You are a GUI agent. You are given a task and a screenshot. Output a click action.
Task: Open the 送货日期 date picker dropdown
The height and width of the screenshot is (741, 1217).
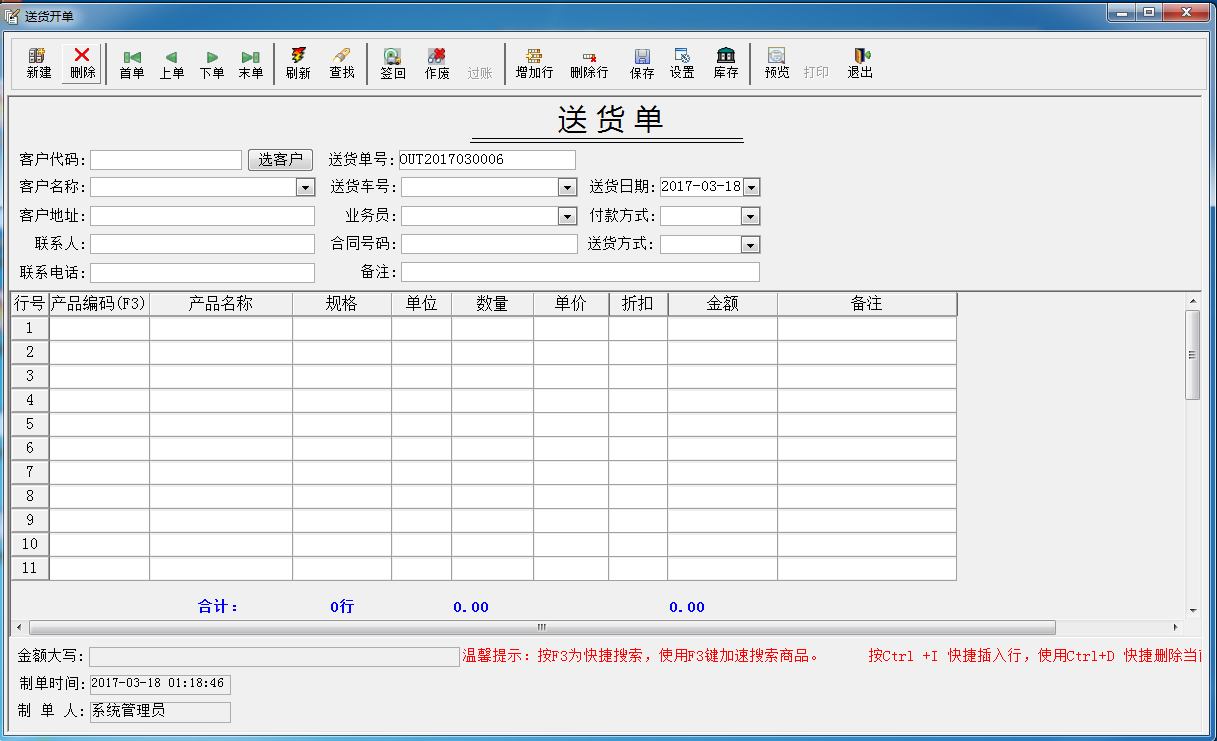click(751, 187)
